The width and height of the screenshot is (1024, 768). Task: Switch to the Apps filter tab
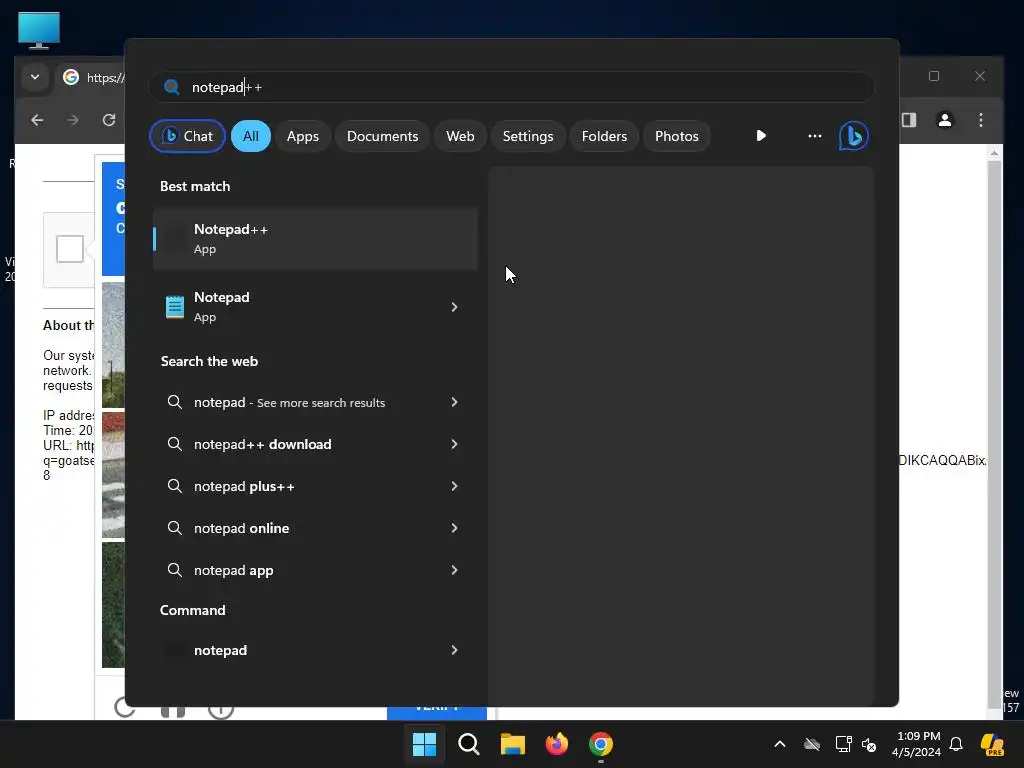pos(302,136)
